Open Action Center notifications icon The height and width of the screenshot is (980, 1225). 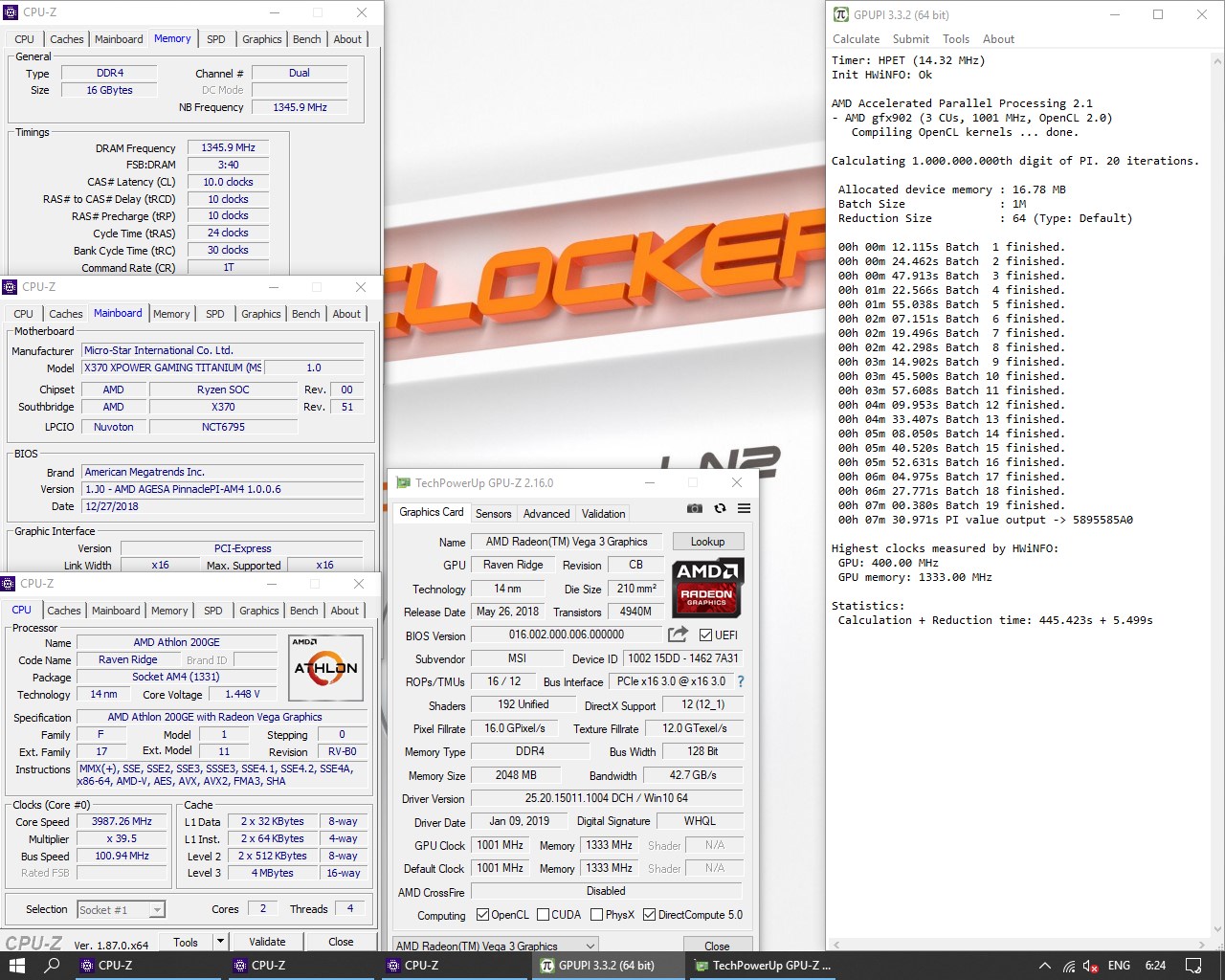[x=1193, y=966]
